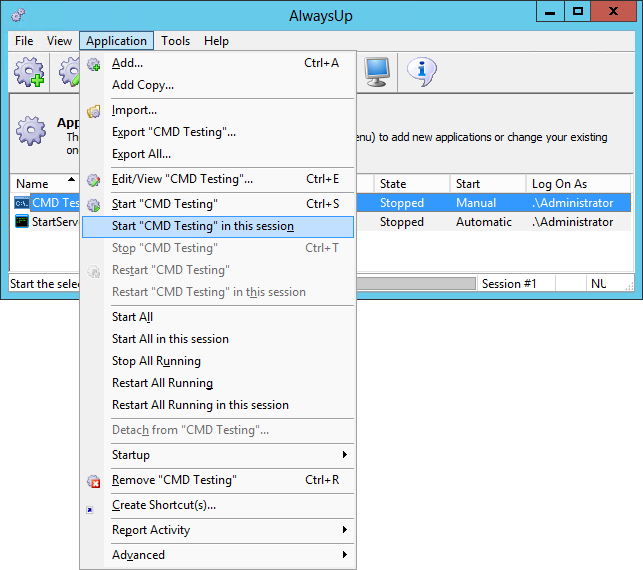The height and width of the screenshot is (570, 643).
Task: Click the Import folder icon in menu
Action: click(x=93, y=111)
